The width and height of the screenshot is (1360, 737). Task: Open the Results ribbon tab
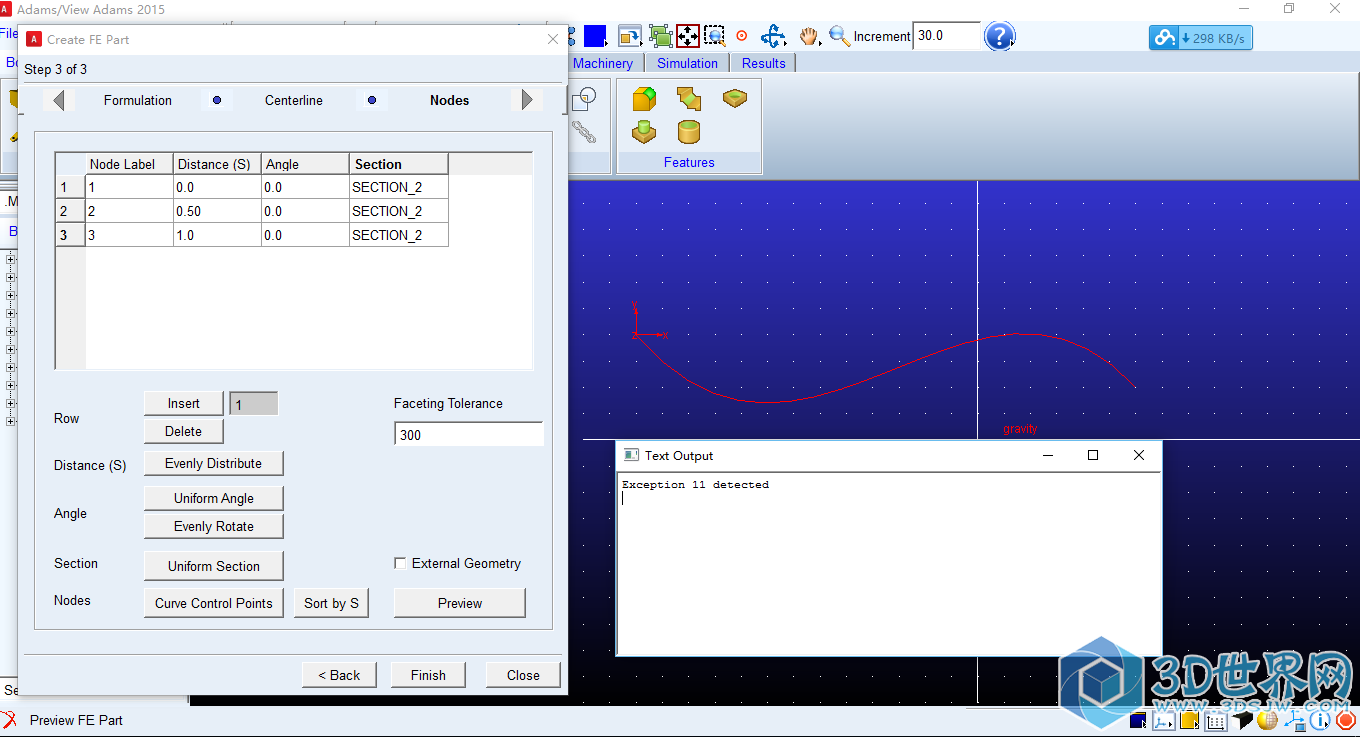click(764, 63)
